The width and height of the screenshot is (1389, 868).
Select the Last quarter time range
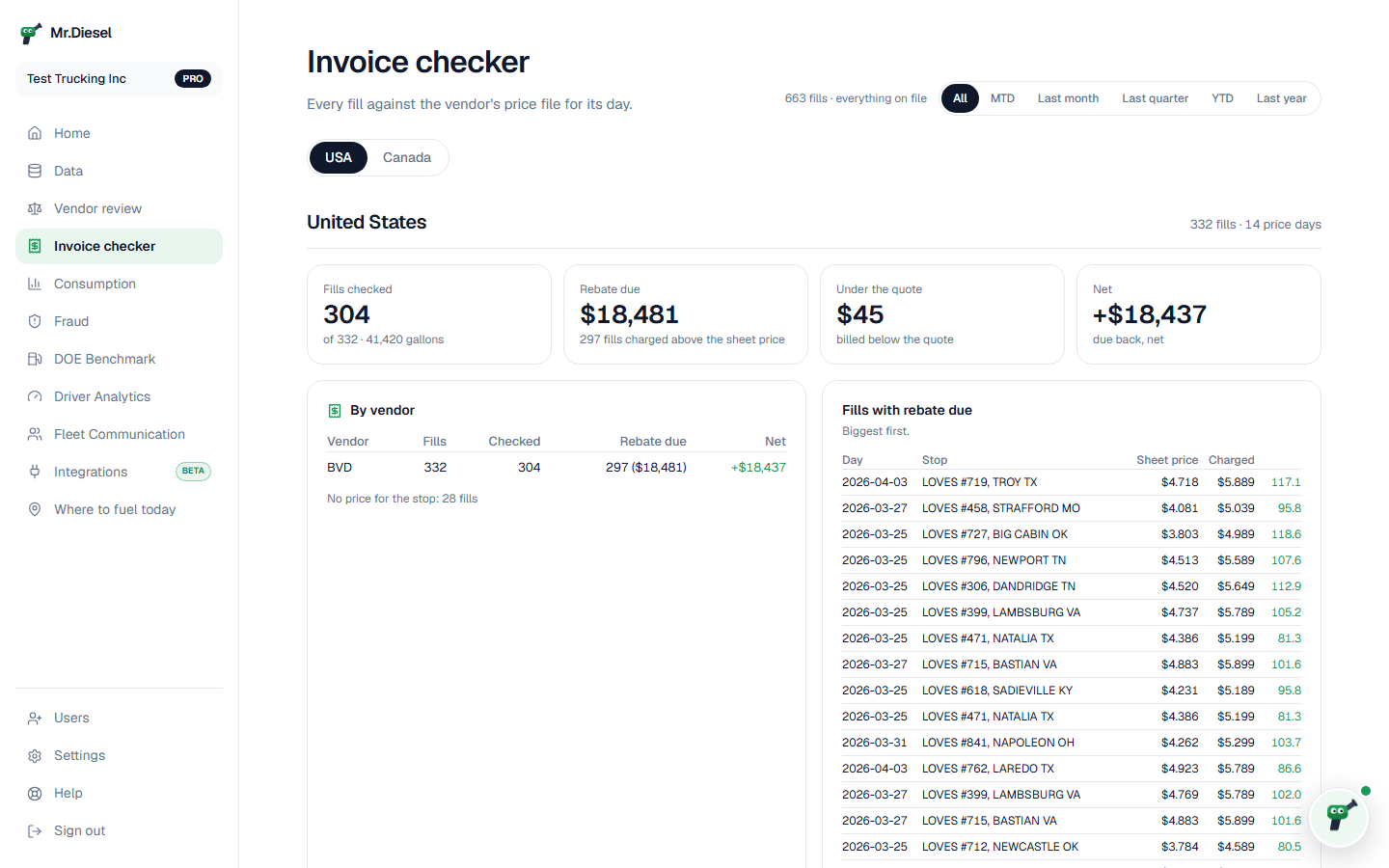pyautogui.click(x=1155, y=98)
